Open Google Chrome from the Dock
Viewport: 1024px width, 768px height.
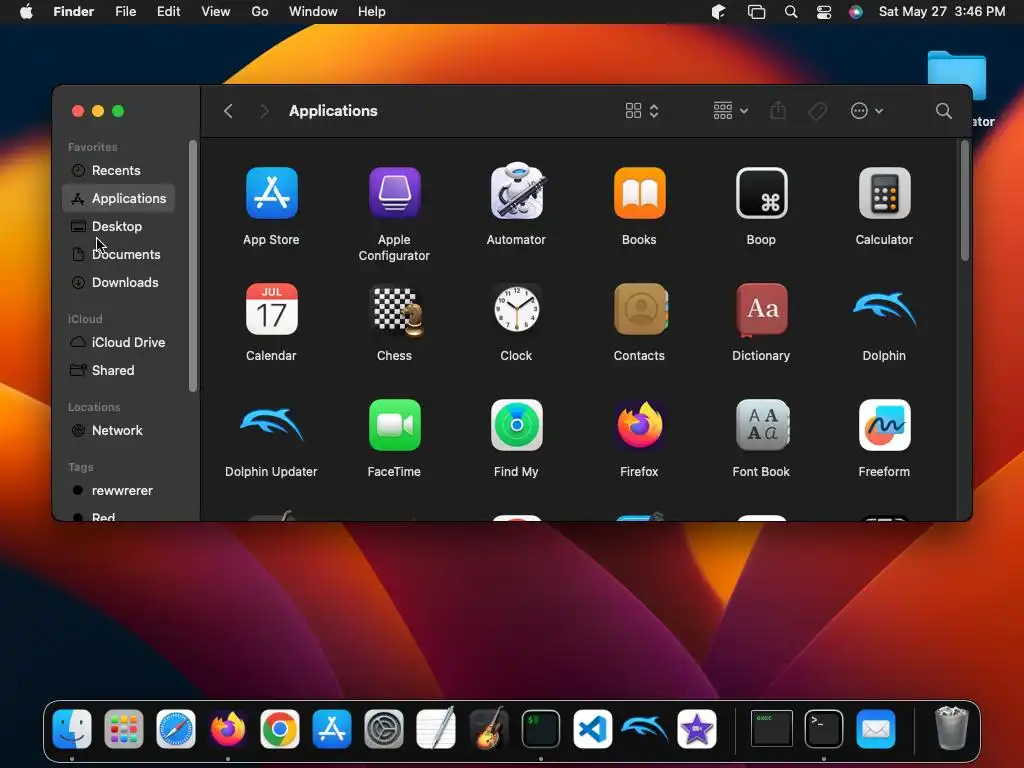280,729
